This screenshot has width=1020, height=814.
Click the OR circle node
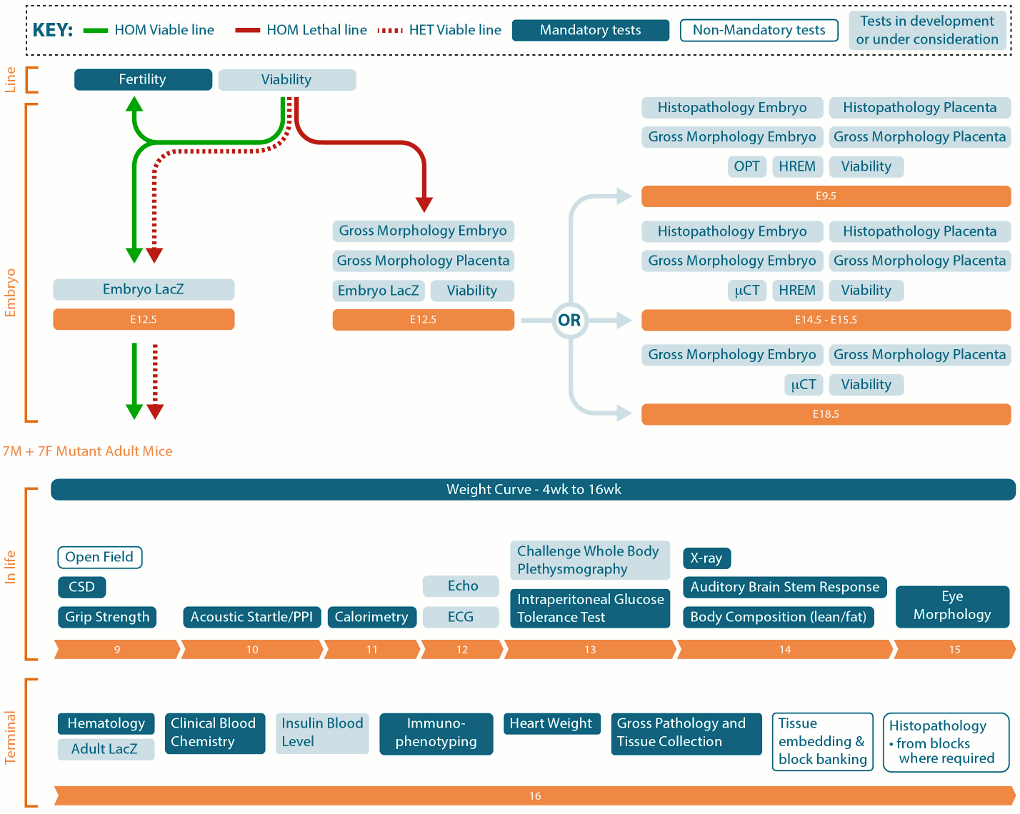[x=569, y=320]
